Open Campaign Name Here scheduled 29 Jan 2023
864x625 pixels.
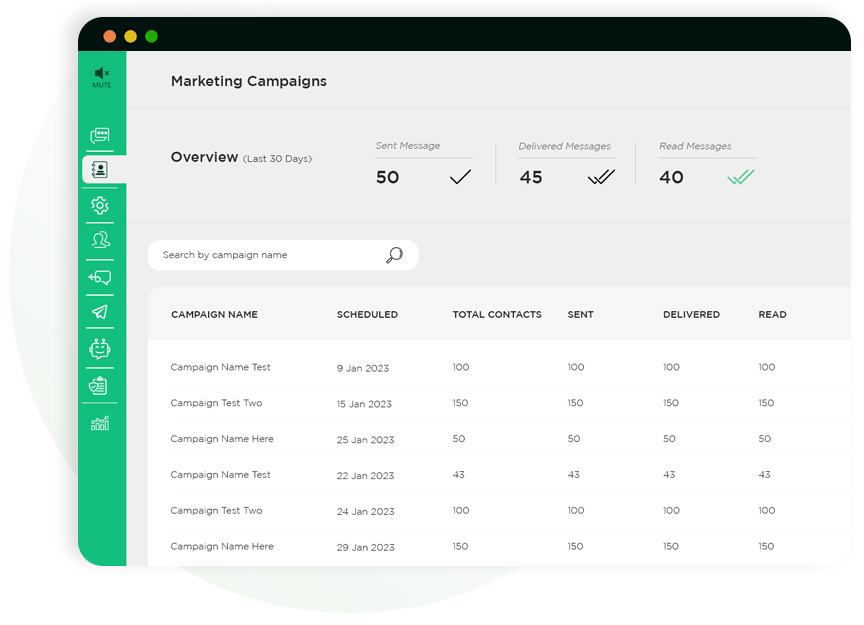pyautogui.click(x=222, y=546)
